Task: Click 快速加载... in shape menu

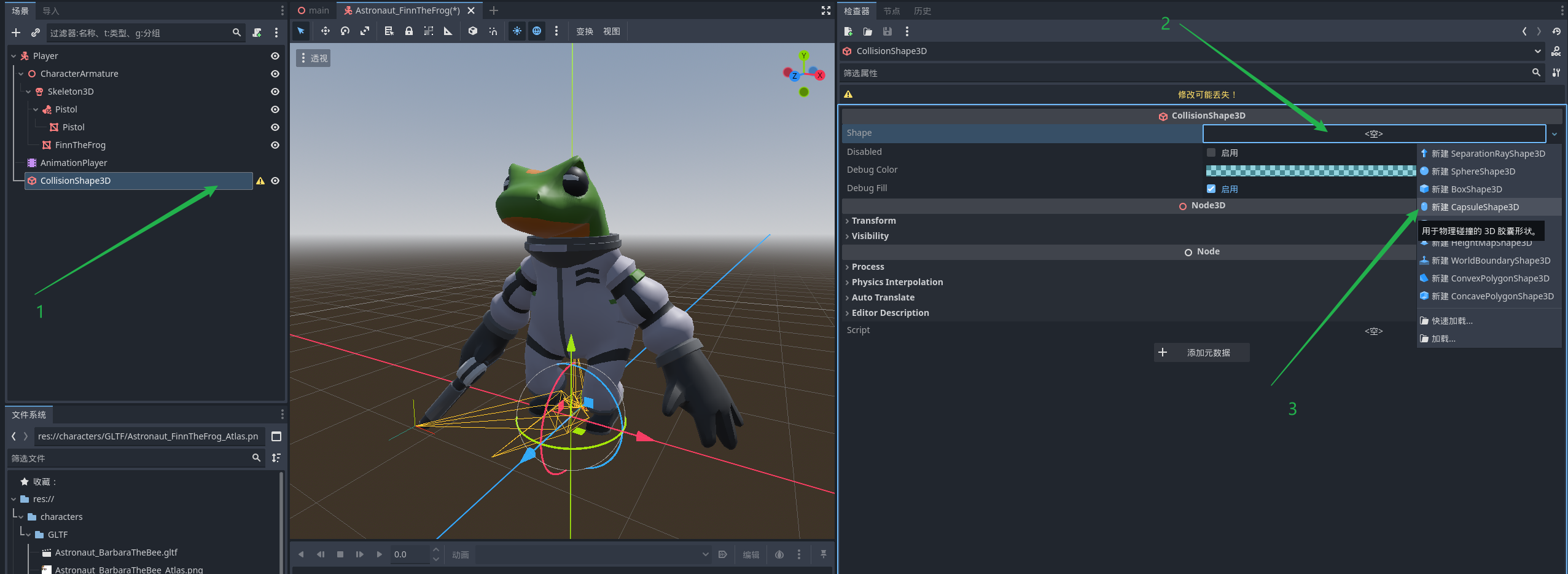Action: [x=1489, y=321]
